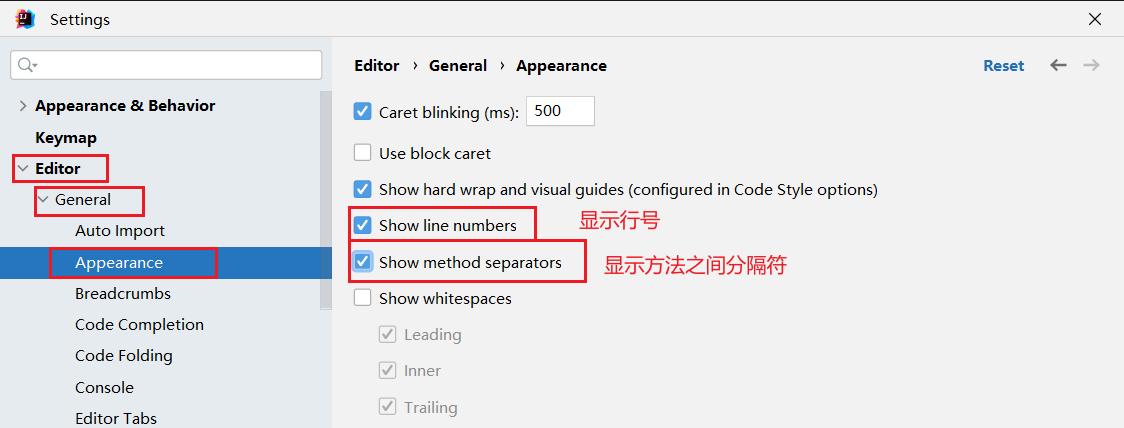1124x428 pixels.
Task: Go forward with the right arrow
Action: point(1091,65)
